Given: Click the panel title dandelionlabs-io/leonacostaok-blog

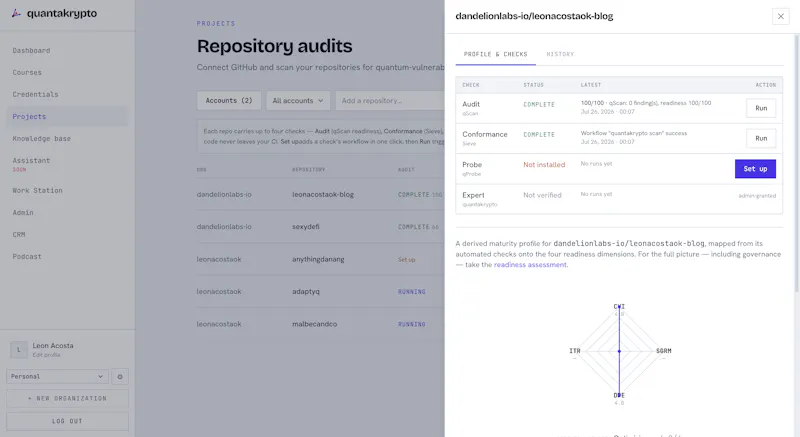Looking at the screenshot, I should click(x=534, y=16).
